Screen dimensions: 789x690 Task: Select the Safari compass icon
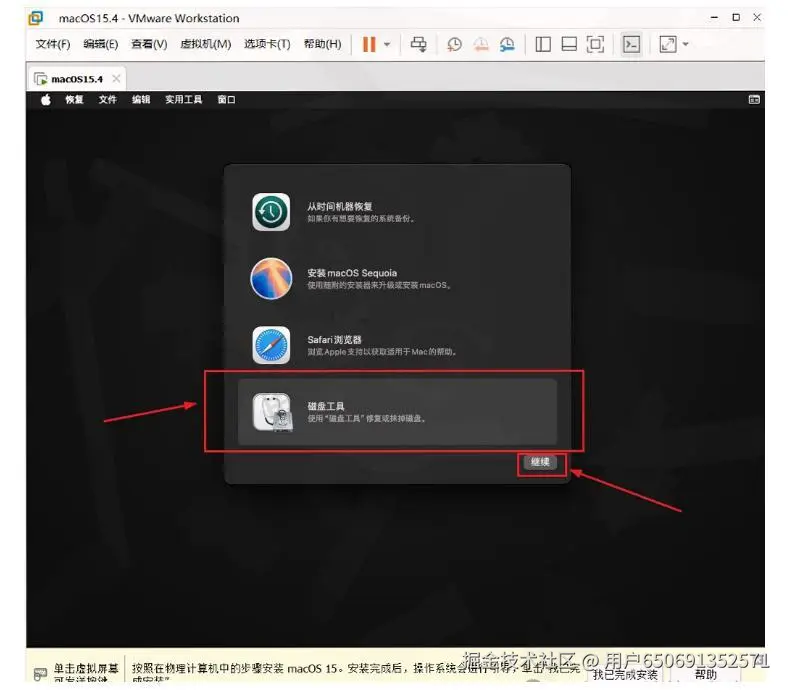[x=271, y=345]
